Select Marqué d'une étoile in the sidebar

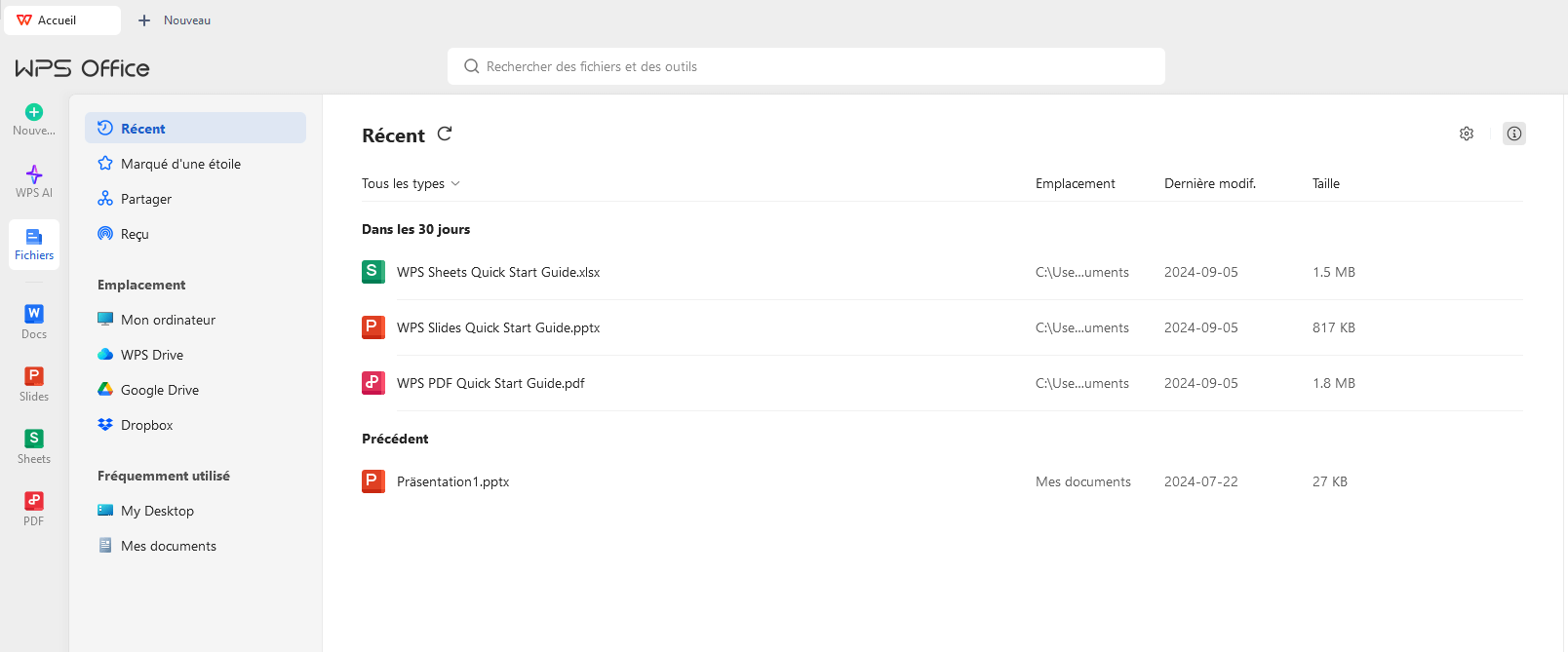click(x=180, y=164)
